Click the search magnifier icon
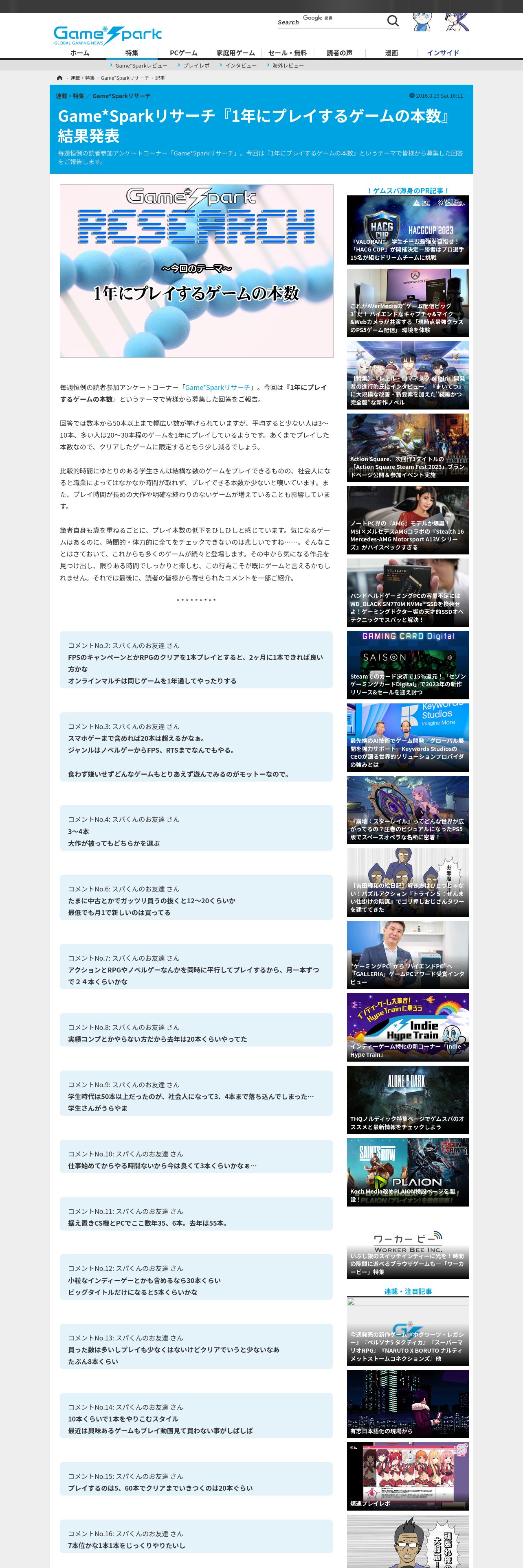The image size is (523, 1568). coord(393,21)
